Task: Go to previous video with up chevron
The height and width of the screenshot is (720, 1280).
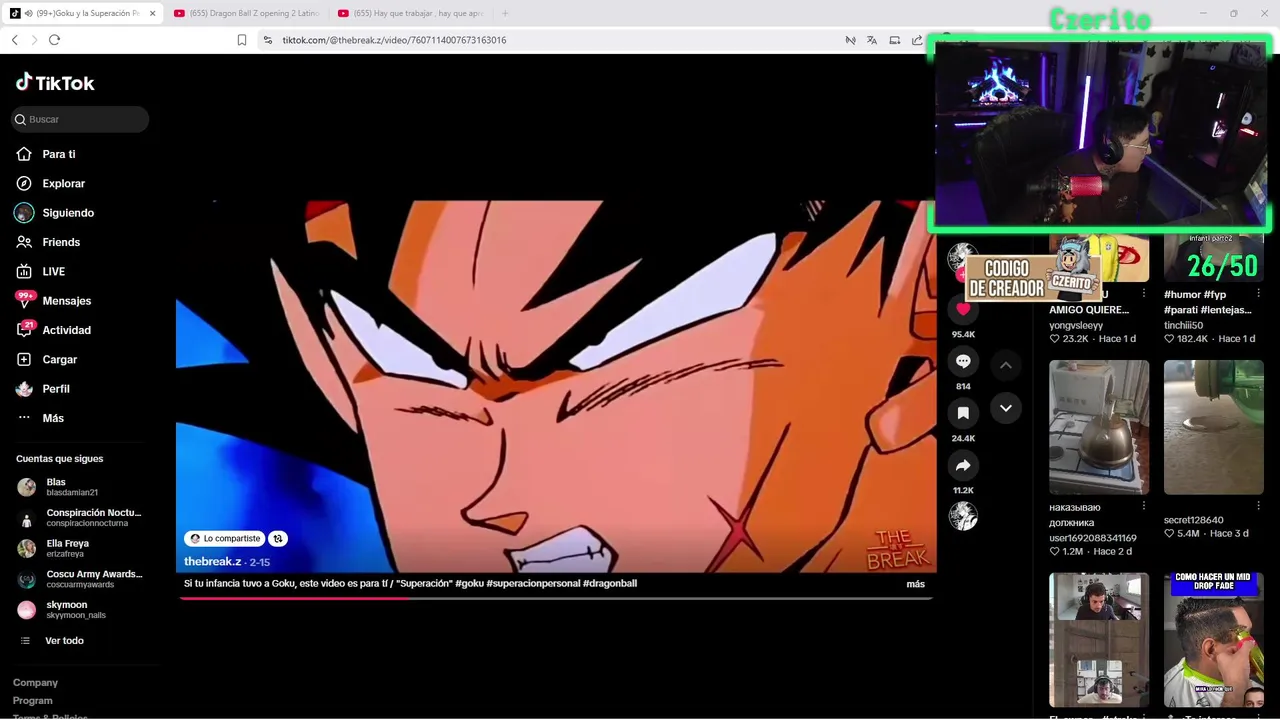Action: 1006,365
